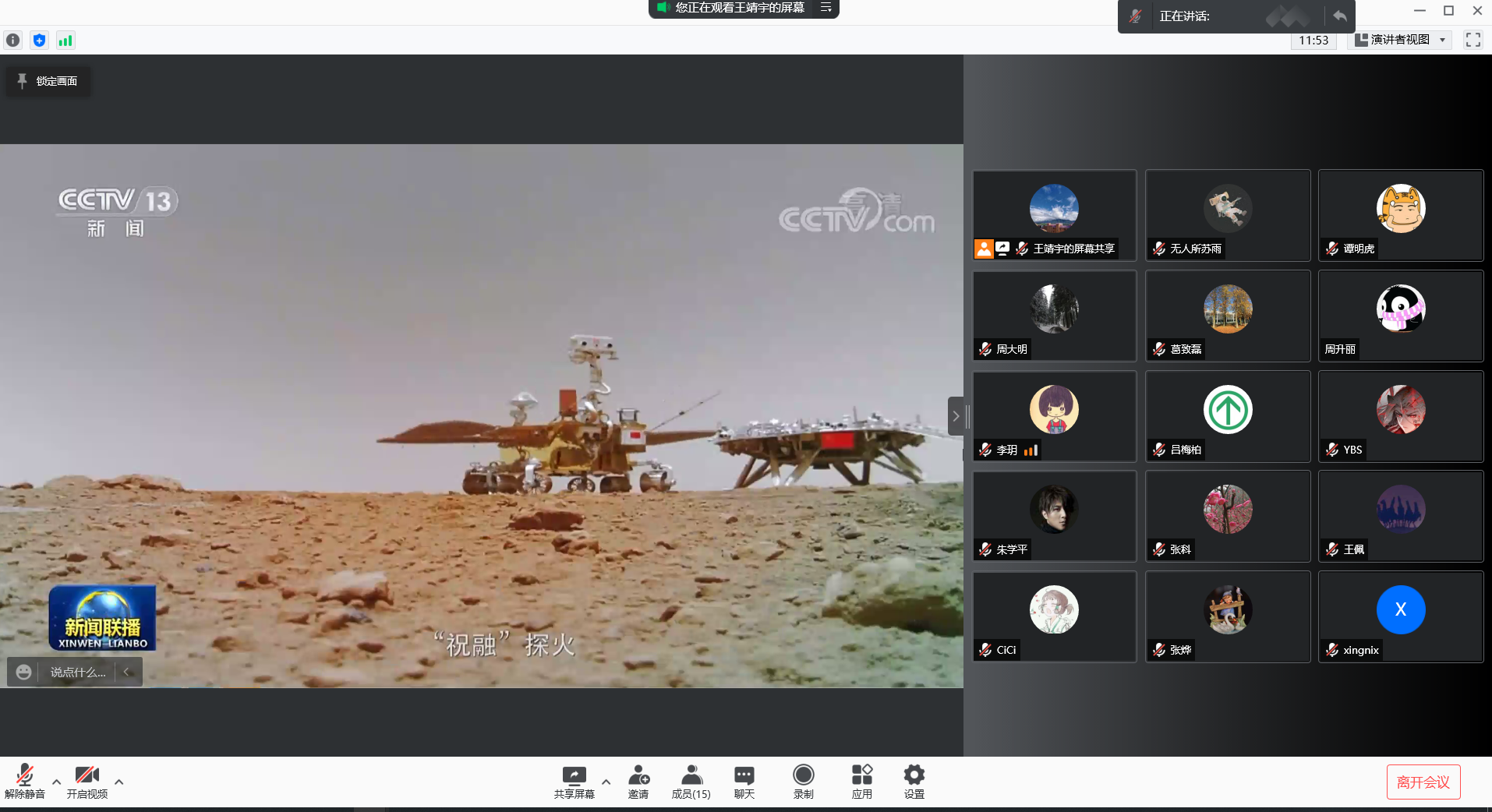The height and width of the screenshot is (812, 1492).
Task: Open the meeting info icon
Action: point(13,41)
